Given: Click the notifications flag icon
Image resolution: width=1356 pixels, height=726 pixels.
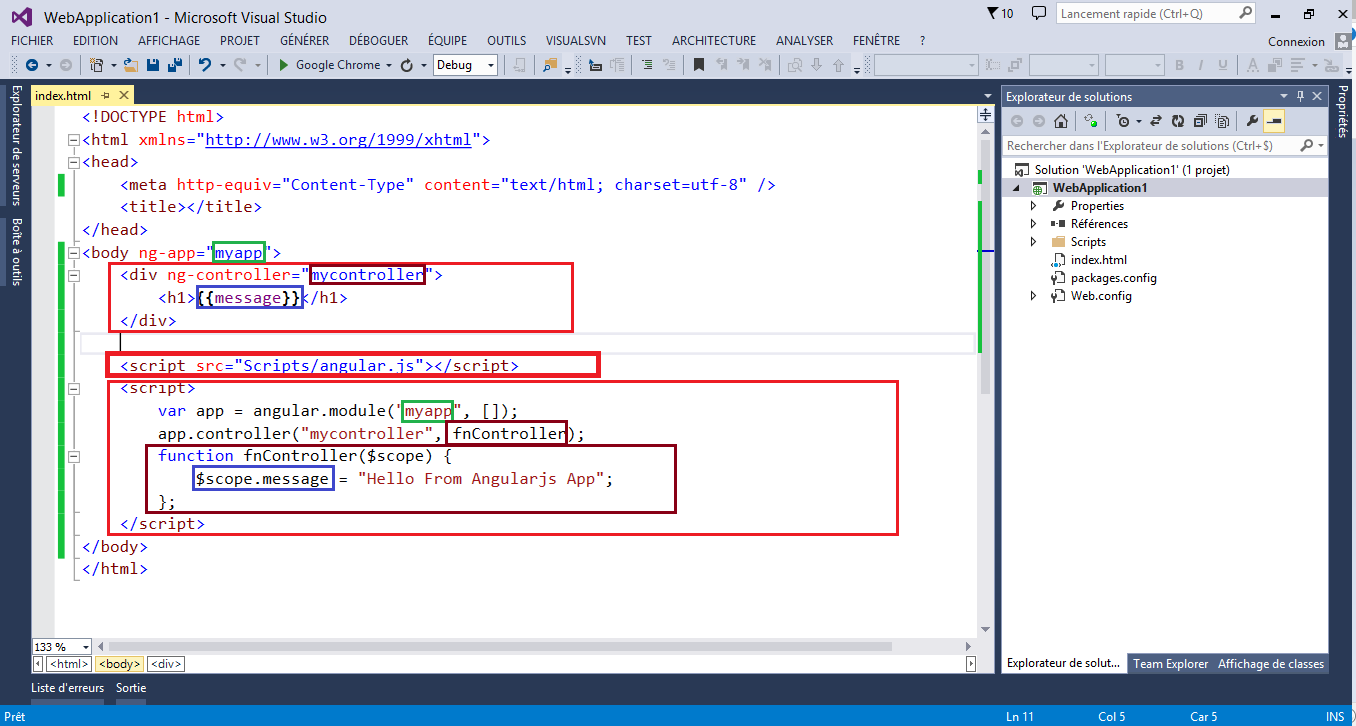Looking at the screenshot, I should click(x=992, y=13).
